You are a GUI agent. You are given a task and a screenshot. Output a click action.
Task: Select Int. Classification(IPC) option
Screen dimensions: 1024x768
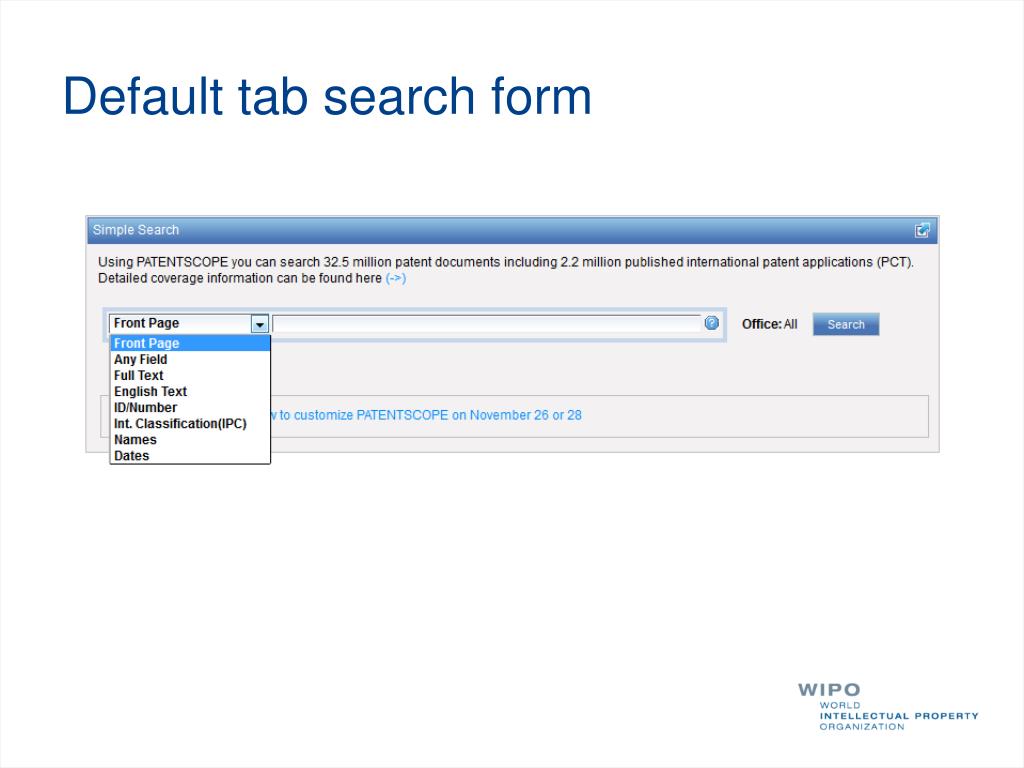point(190,423)
